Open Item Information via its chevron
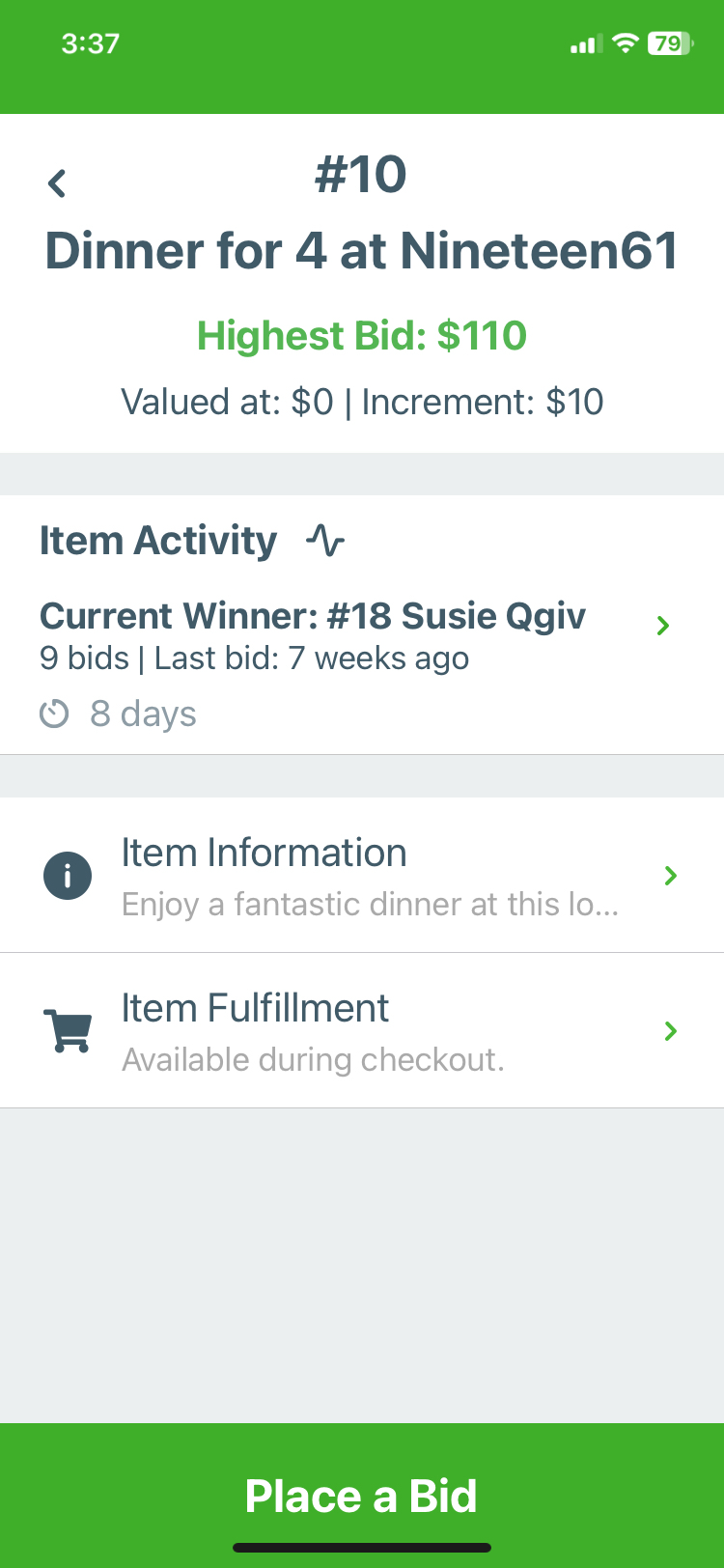The width and height of the screenshot is (724, 1568). (x=671, y=876)
